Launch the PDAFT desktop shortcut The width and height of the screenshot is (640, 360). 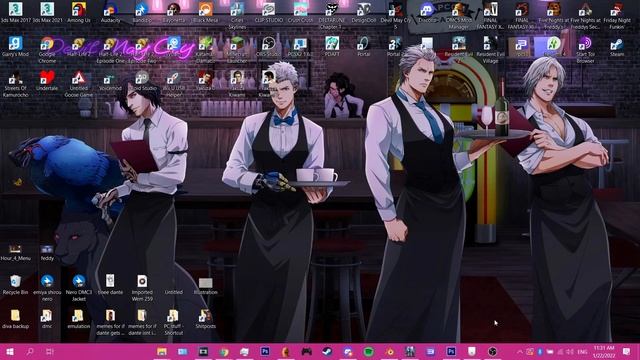(332, 47)
